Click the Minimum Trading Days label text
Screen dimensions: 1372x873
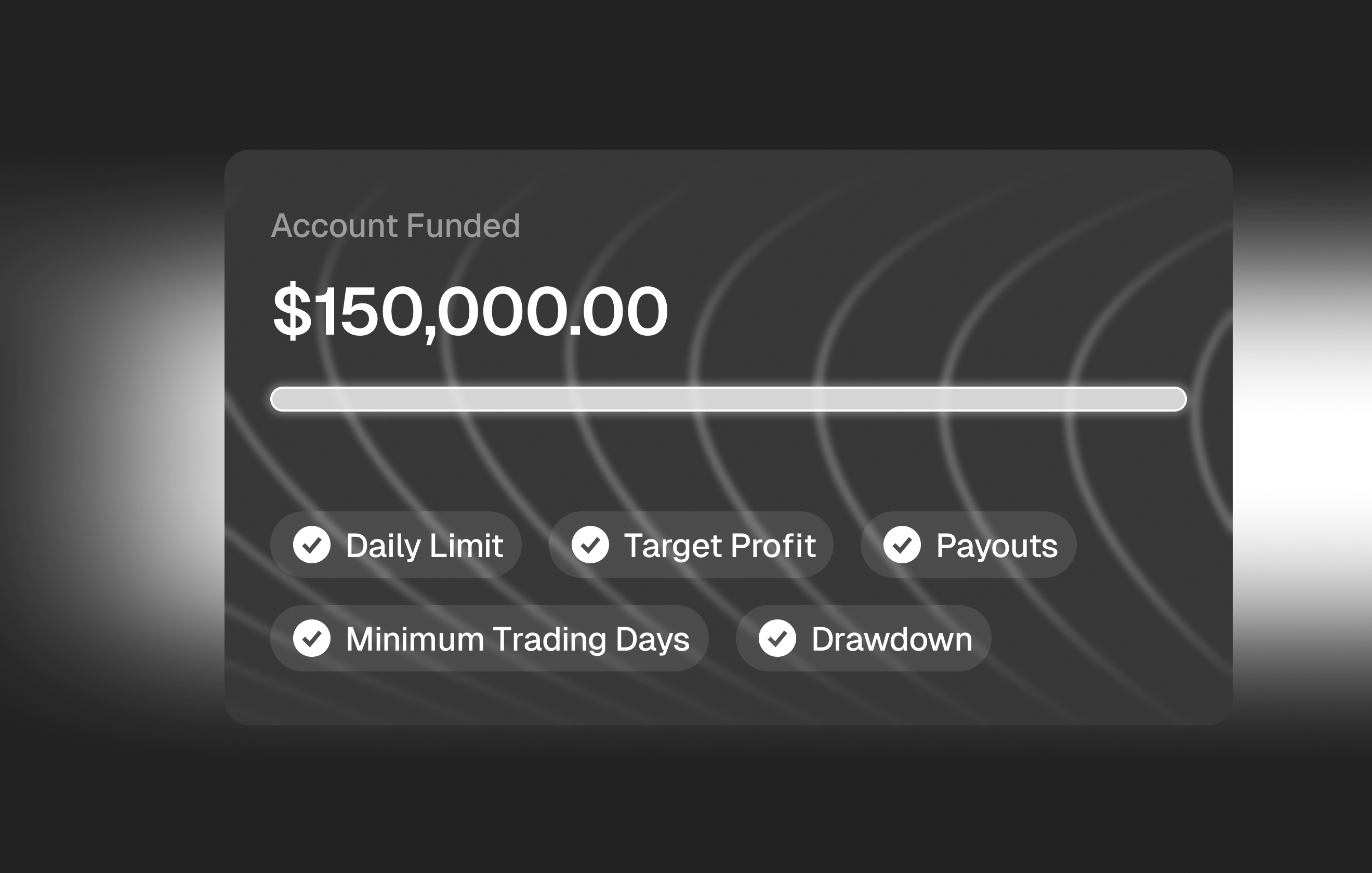pos(517,639)
